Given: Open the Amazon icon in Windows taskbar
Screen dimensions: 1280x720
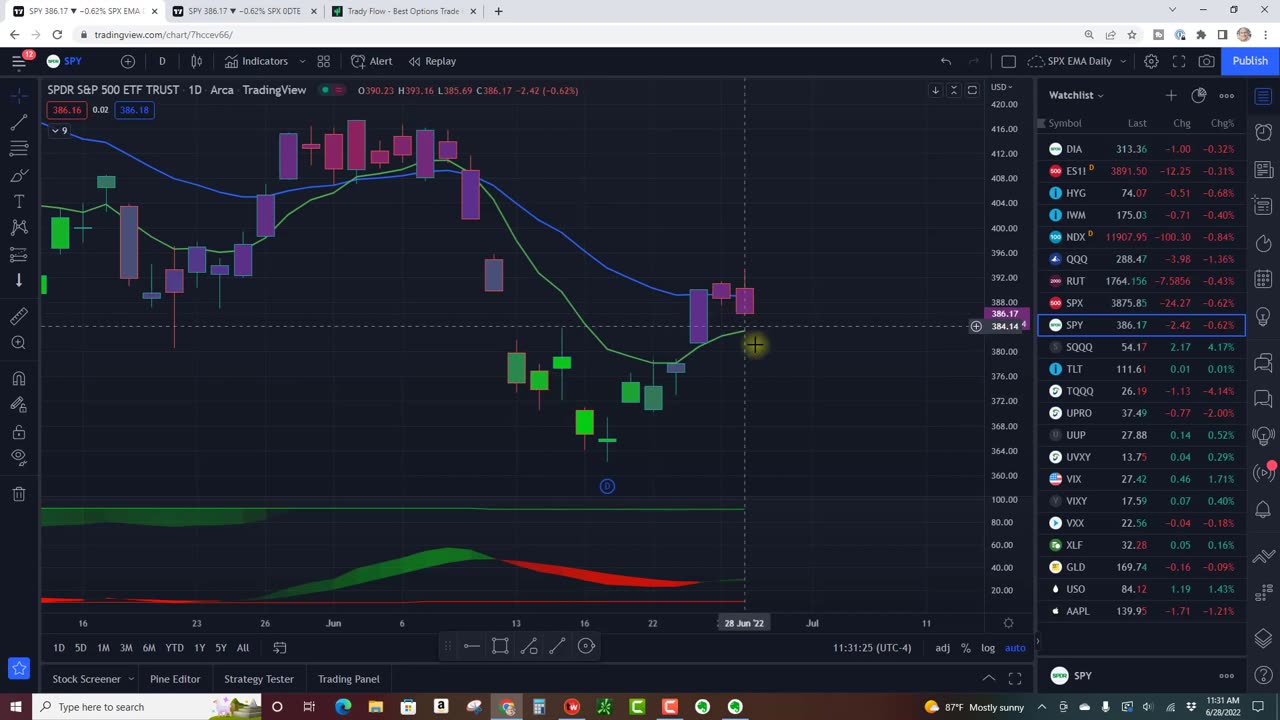Looking at the screenshot, I should coord(441,707).
